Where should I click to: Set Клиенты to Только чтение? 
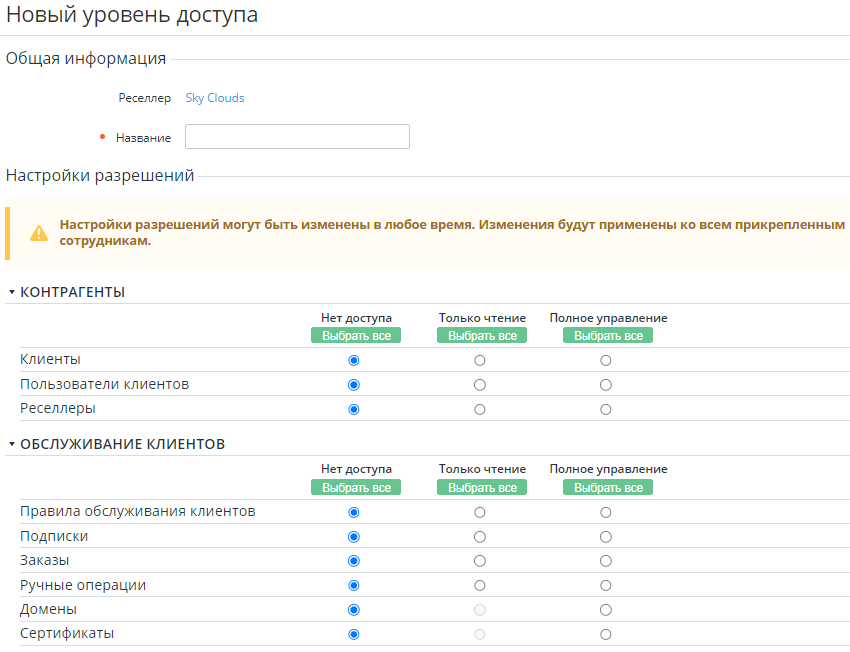pyautogui.click(x=480, y=360)
